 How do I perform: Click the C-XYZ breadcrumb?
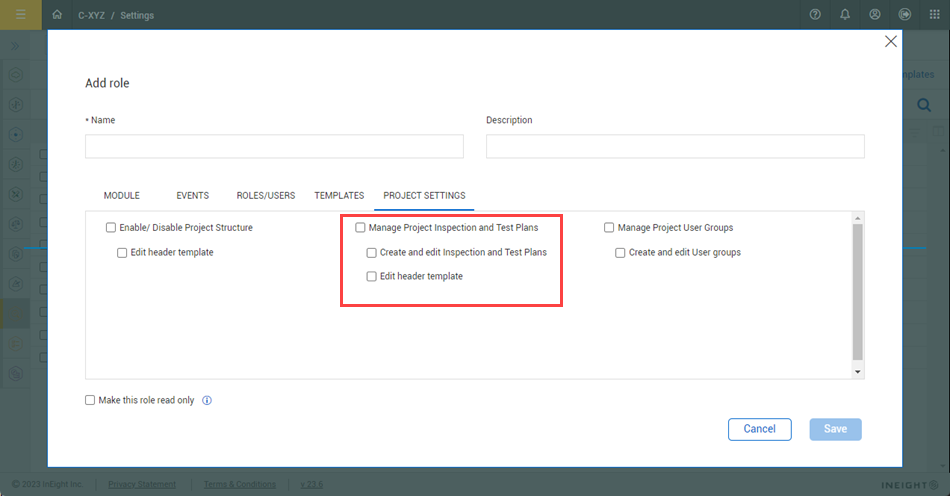click(91, 15)
